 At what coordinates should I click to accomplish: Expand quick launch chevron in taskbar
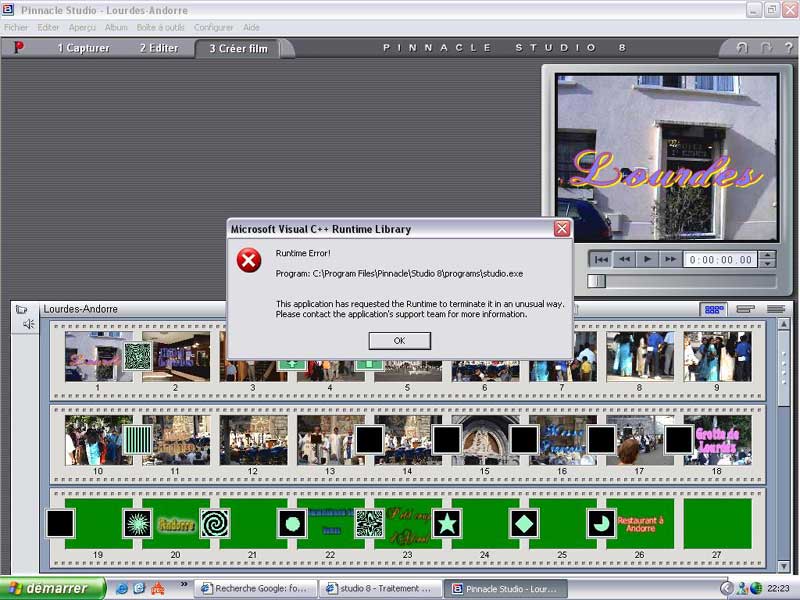tap(184, 584)
